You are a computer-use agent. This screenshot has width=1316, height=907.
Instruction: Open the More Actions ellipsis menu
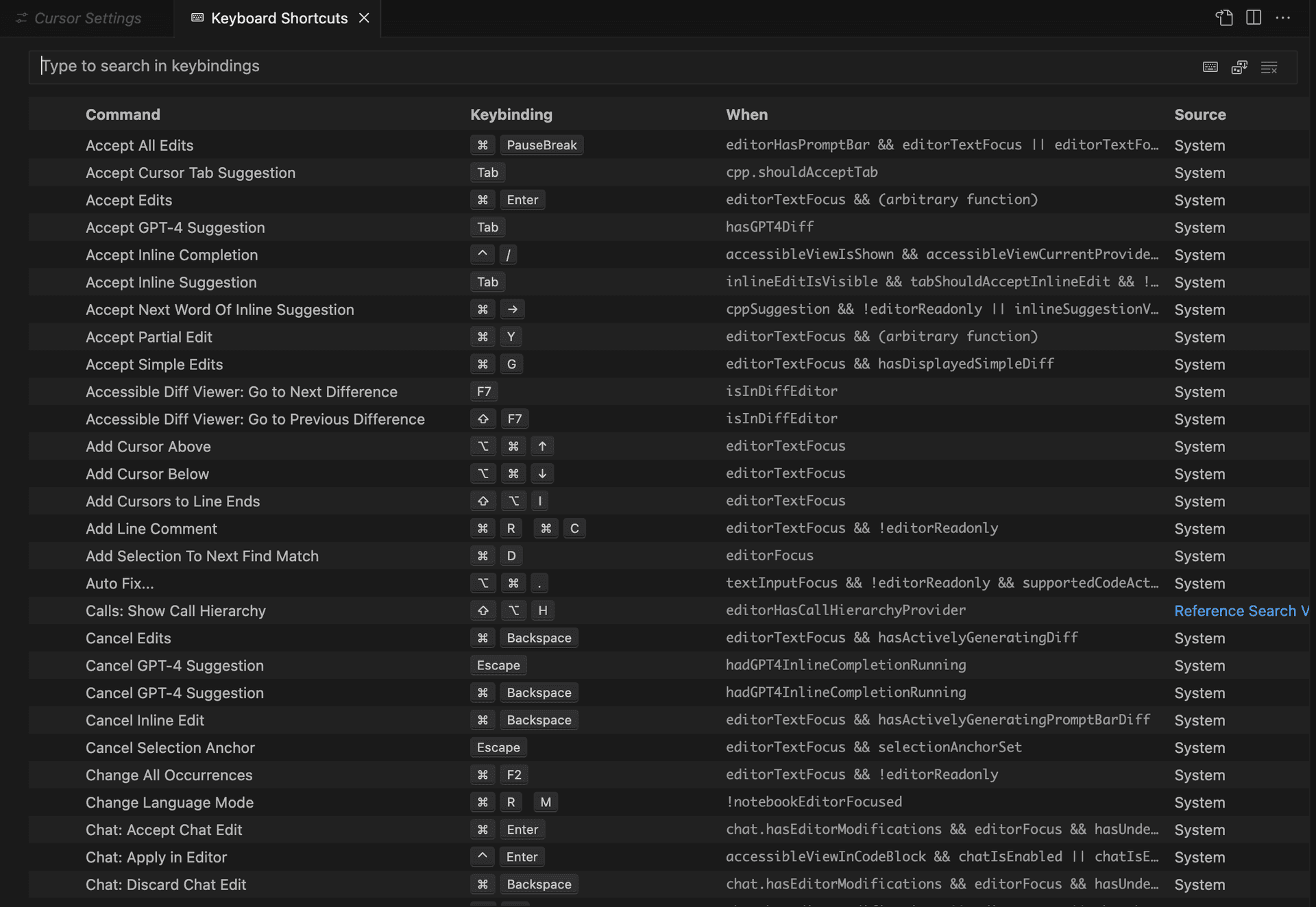1283,18
